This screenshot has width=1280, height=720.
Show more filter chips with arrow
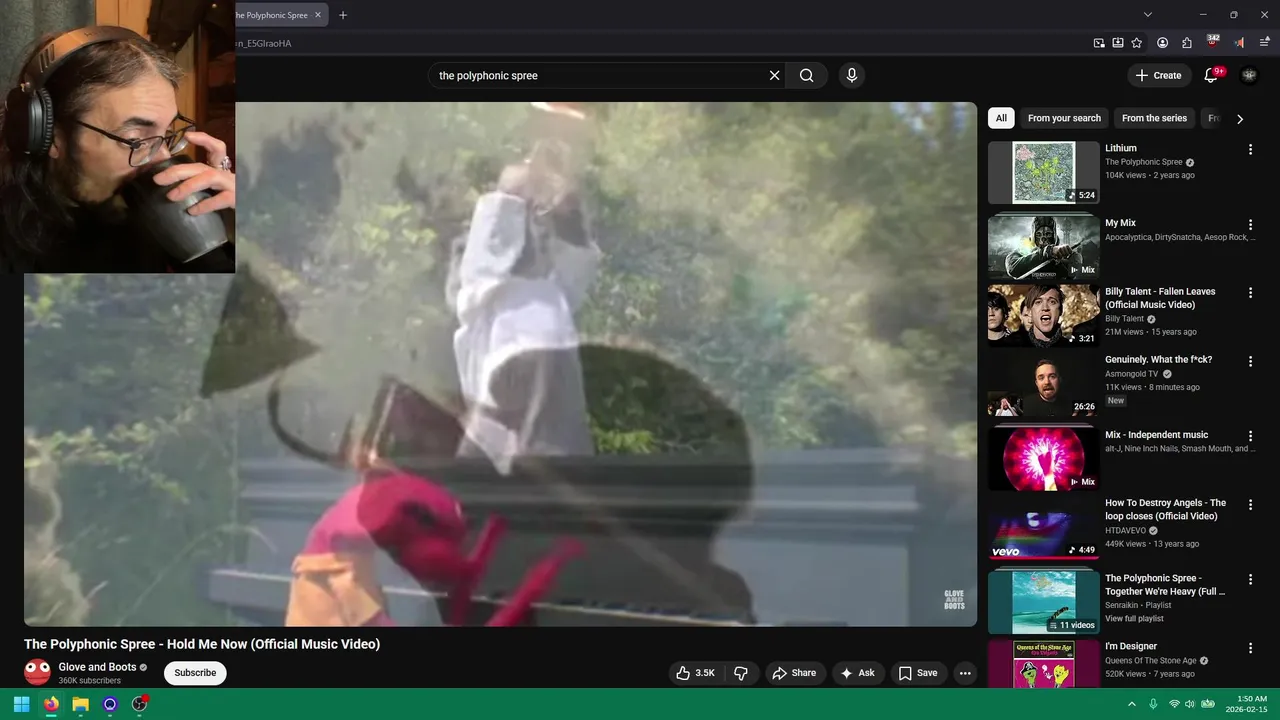[1240, 119]
